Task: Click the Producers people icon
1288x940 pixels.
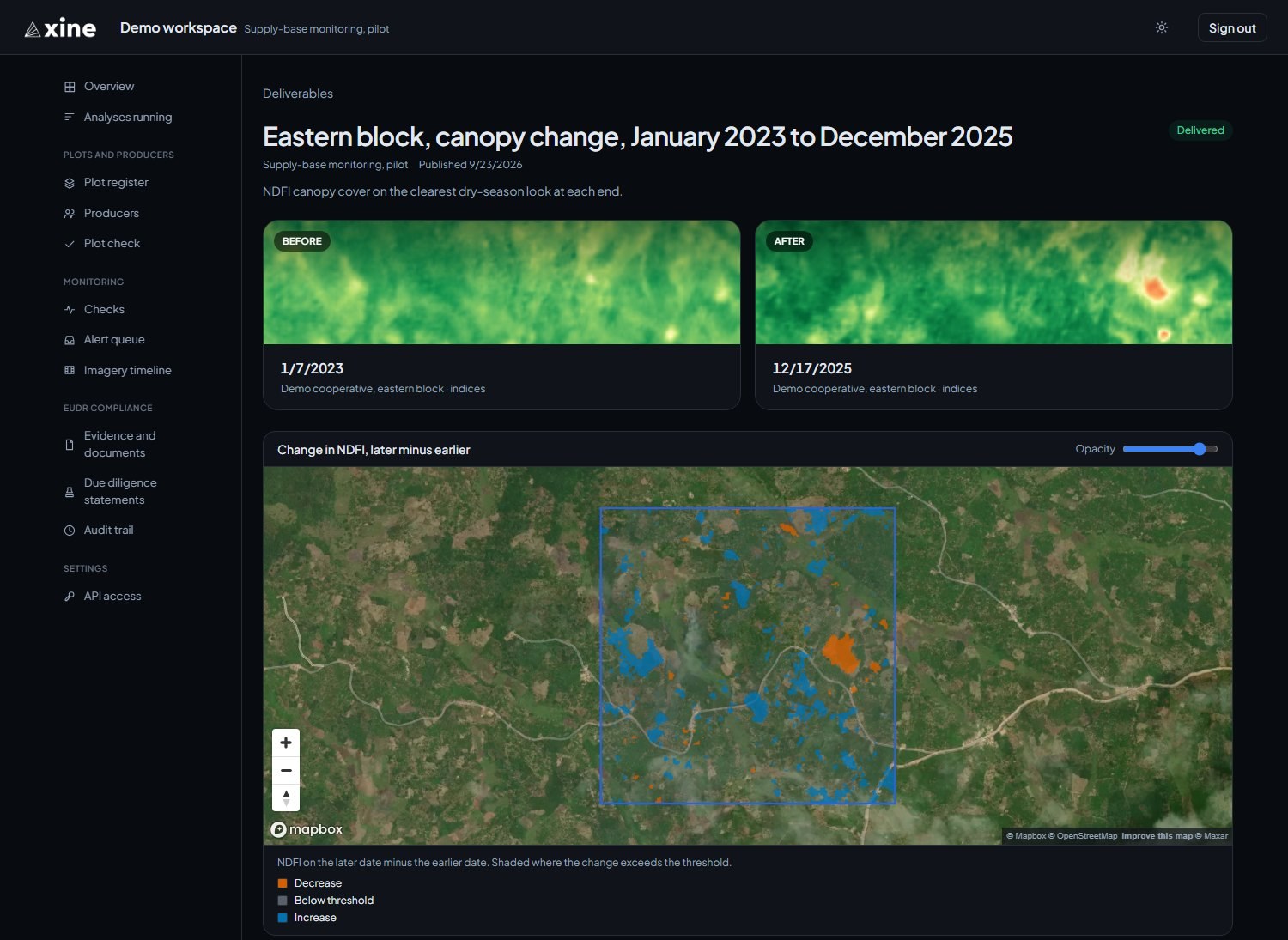Action: (x=70, y=214)
